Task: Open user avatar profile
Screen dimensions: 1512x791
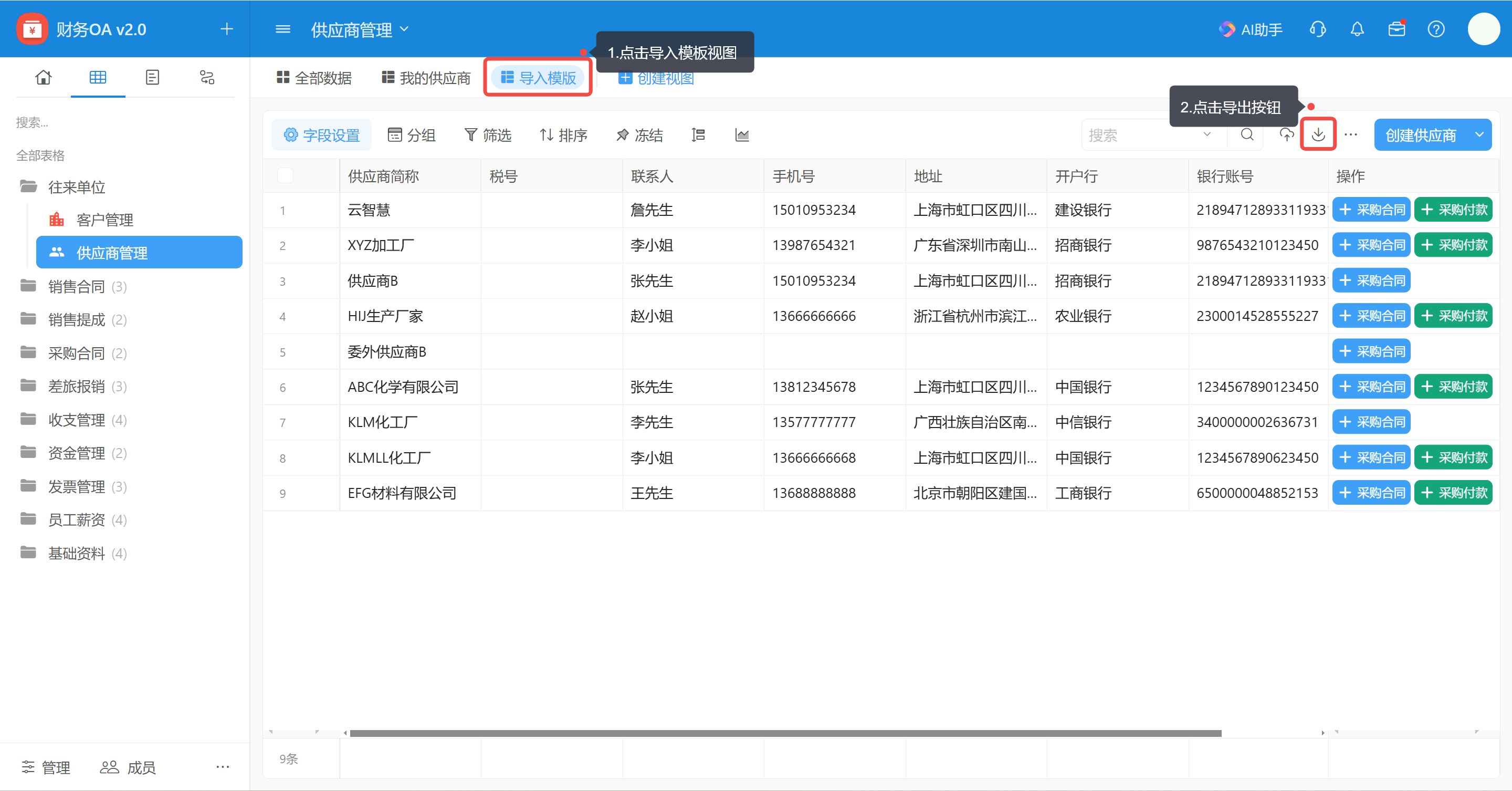Action: coord(1484,29)
